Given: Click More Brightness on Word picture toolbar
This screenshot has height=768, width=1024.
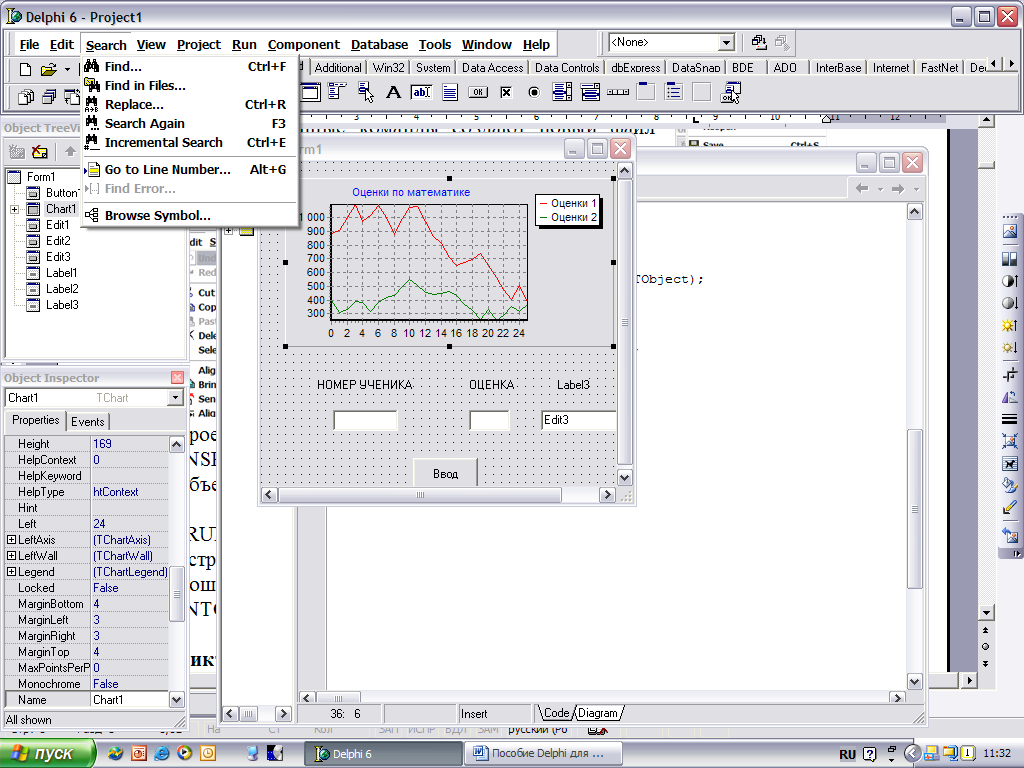Looking at the screenshot, I should (x=1010, y=325).
